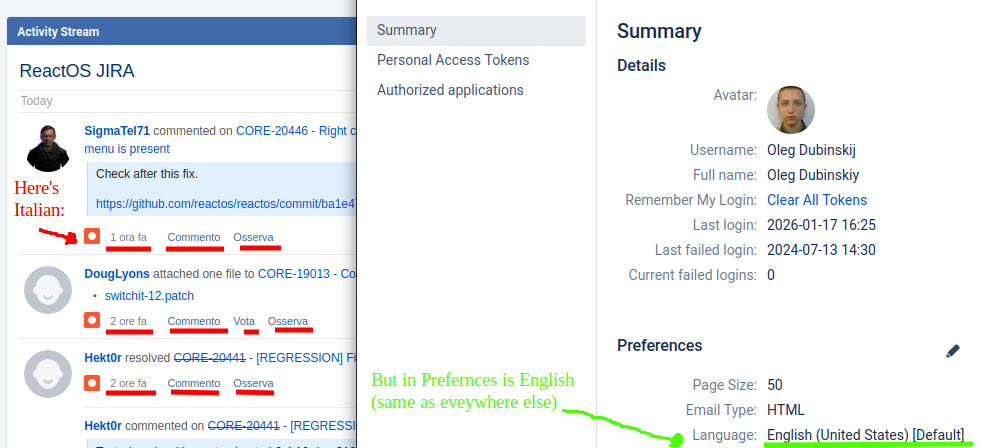
Task: Click Hekt0r's gray avatar
Action: (47, 374)
